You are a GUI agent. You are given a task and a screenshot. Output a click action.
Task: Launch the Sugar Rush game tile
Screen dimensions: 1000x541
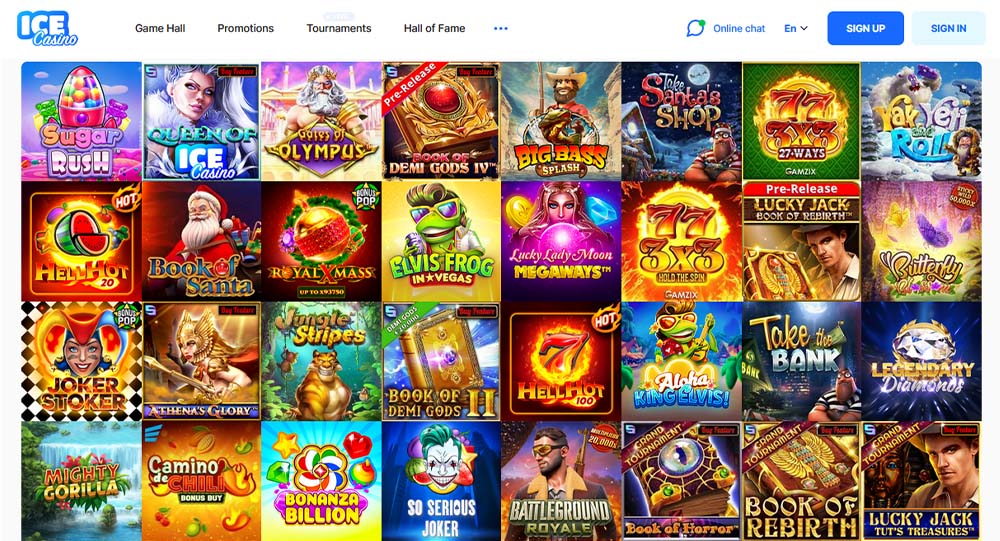click(x=82, y=121)
